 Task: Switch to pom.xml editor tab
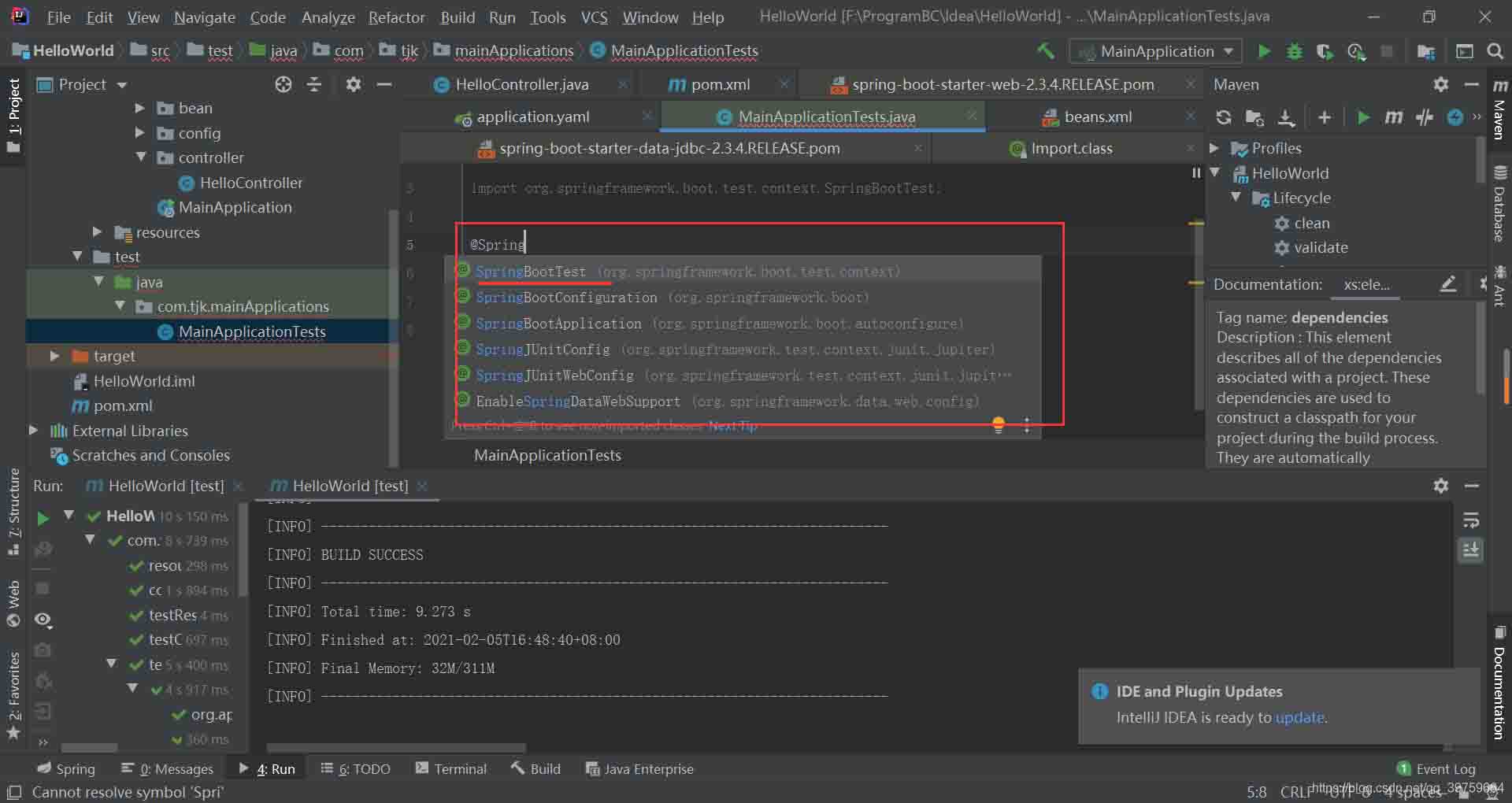pyautogui.click(x=720, y=84)
